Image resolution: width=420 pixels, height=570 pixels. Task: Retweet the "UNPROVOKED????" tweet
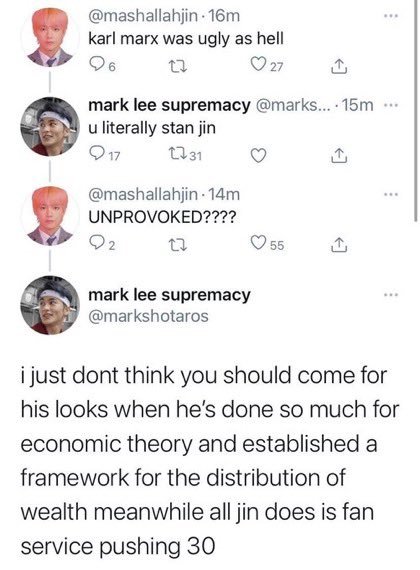coord(179,246)
